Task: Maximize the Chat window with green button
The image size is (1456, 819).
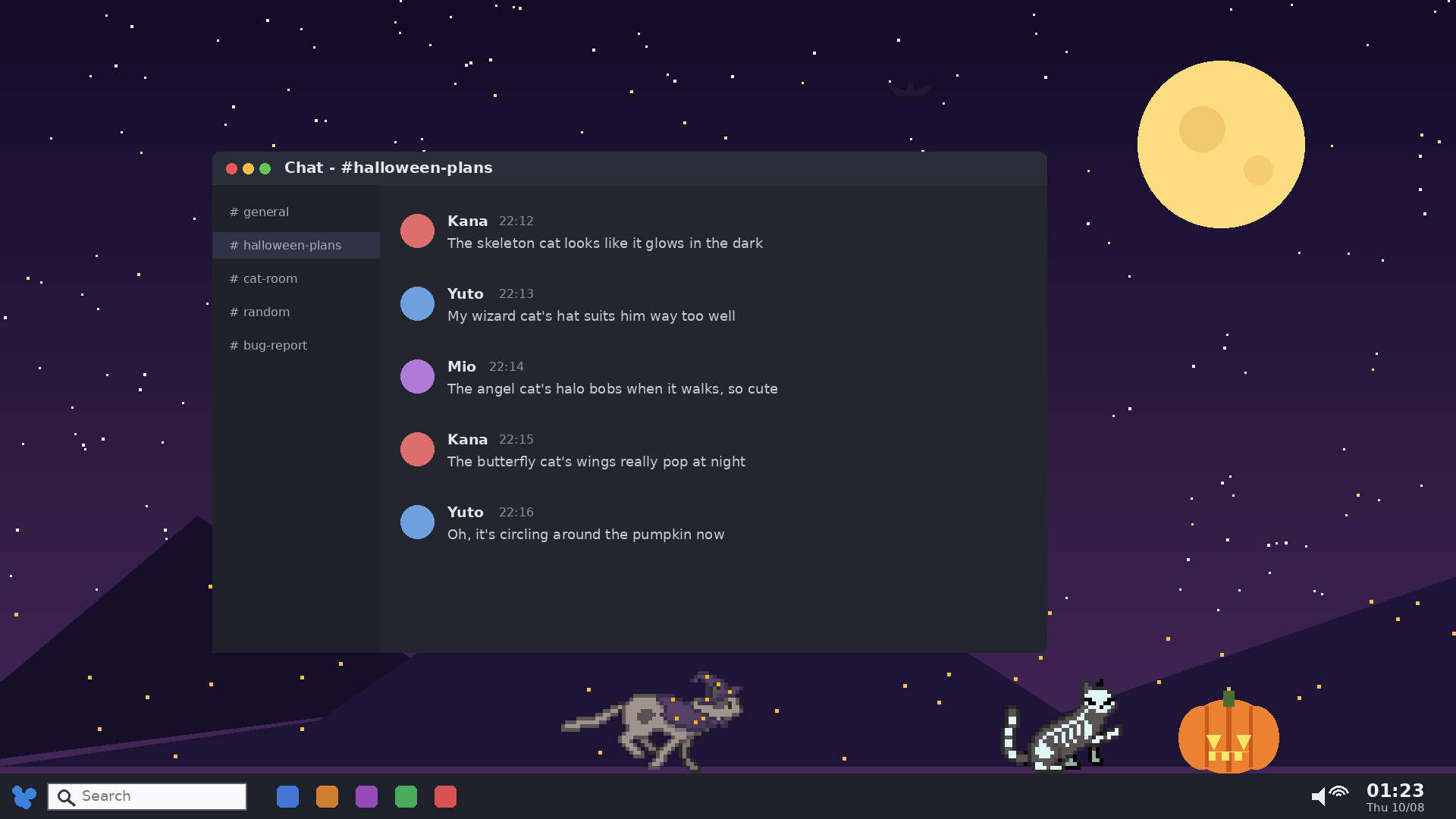Action: (x=265, y=168)
